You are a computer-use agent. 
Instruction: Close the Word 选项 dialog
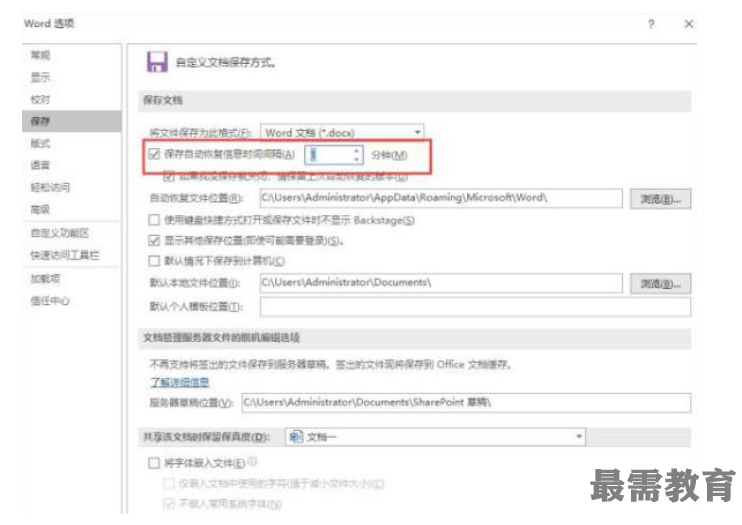[x=689, y=24]
